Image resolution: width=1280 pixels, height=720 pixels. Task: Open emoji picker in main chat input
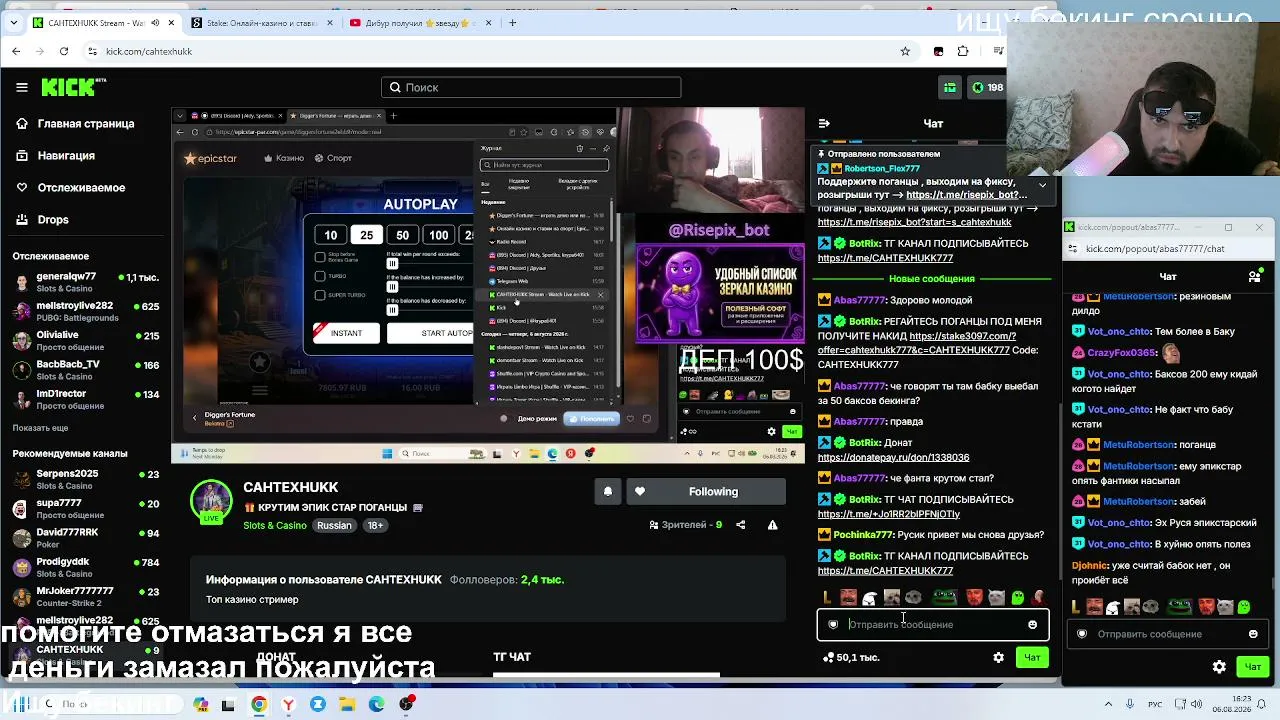[x=1032, y=625]
